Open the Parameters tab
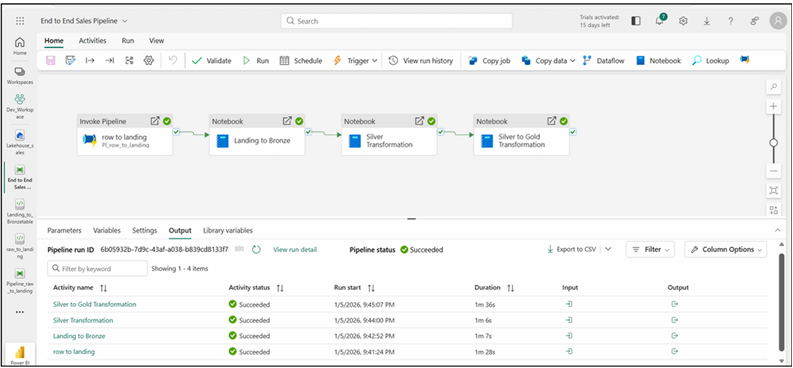Image resolution: width=793 pixels, height=368 pixels. (x=64, y=230)
